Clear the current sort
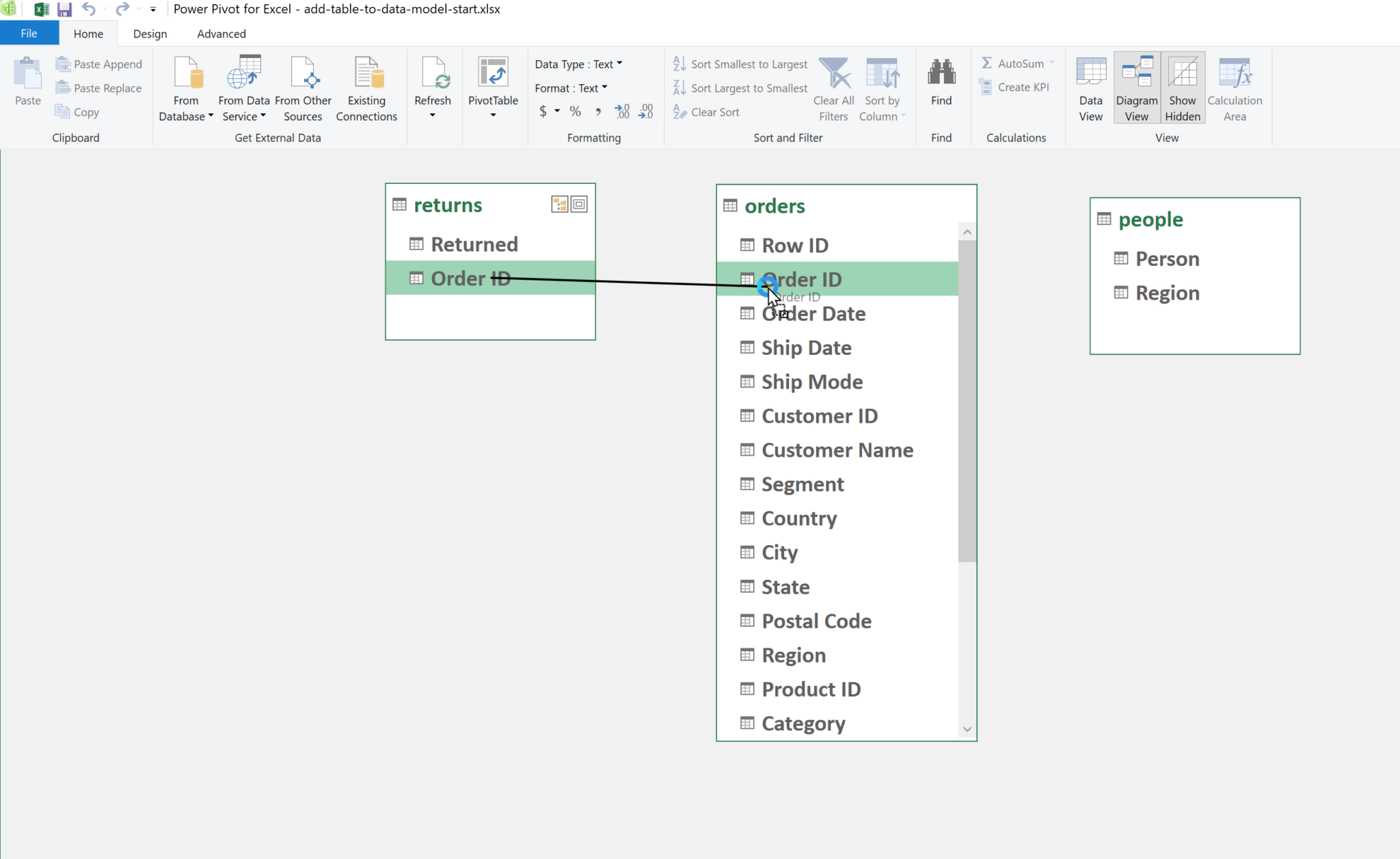Image resolution: width=1400 pixels, height=859 pixels. pos(714,111)
